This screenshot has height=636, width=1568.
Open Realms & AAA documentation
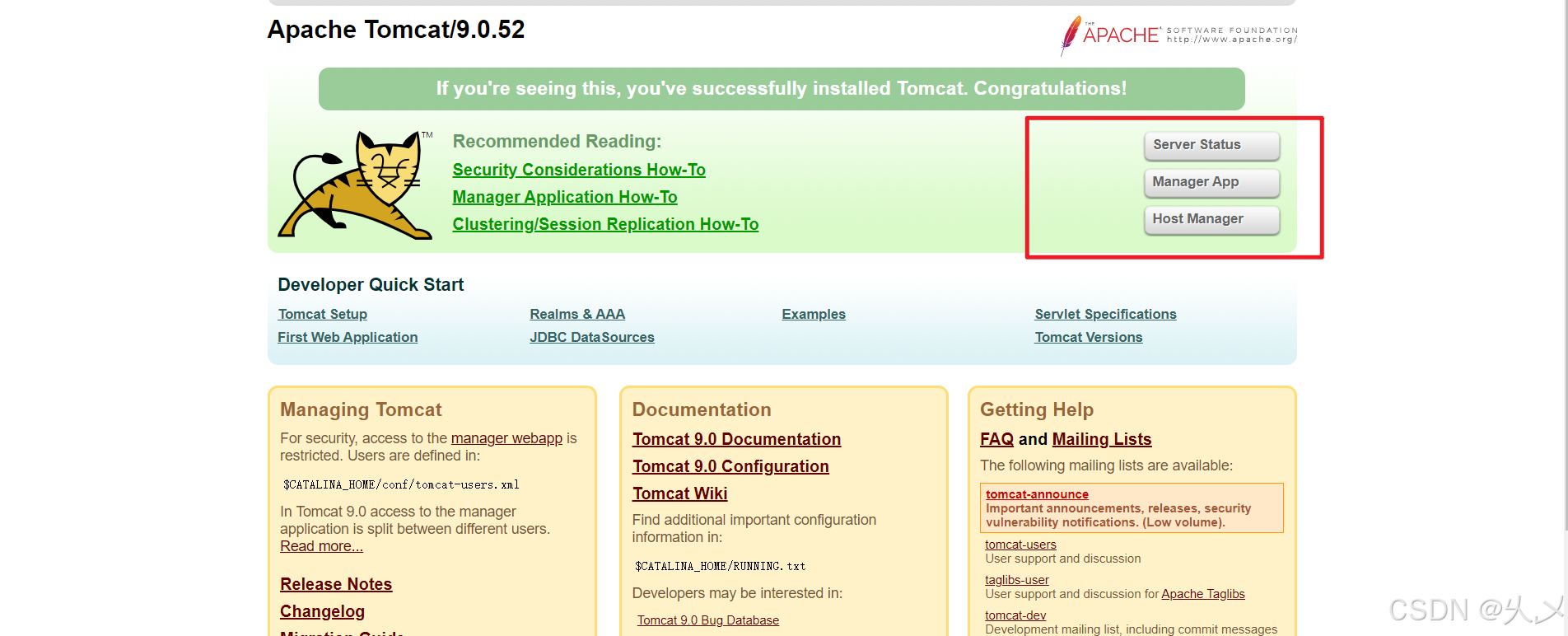pyautogui.click(x=577, y=314)
